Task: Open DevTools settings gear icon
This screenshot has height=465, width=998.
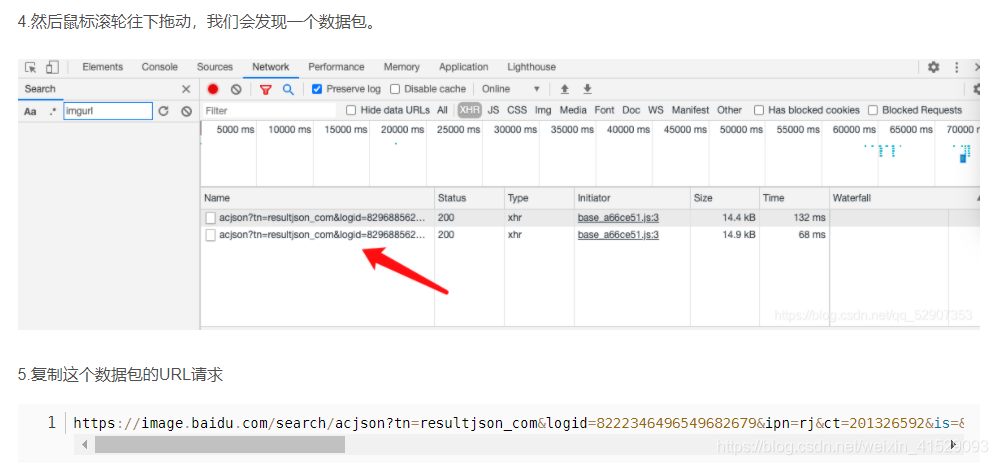Action: click(x=934, y=67)
